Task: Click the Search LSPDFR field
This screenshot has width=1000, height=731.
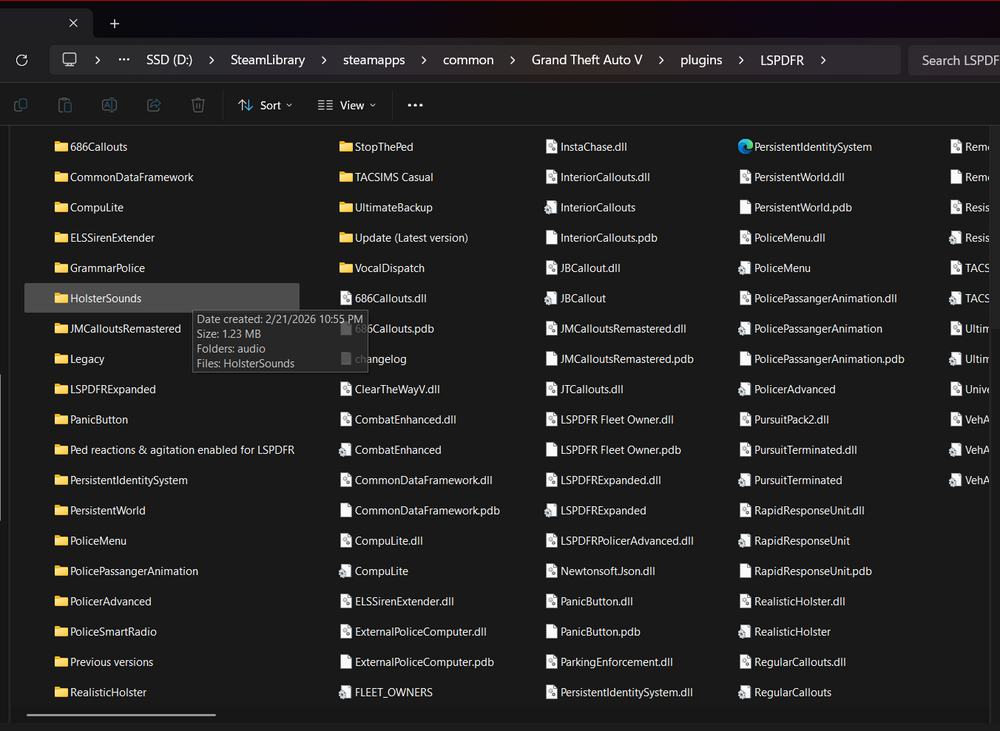Action: coord(955,60)
